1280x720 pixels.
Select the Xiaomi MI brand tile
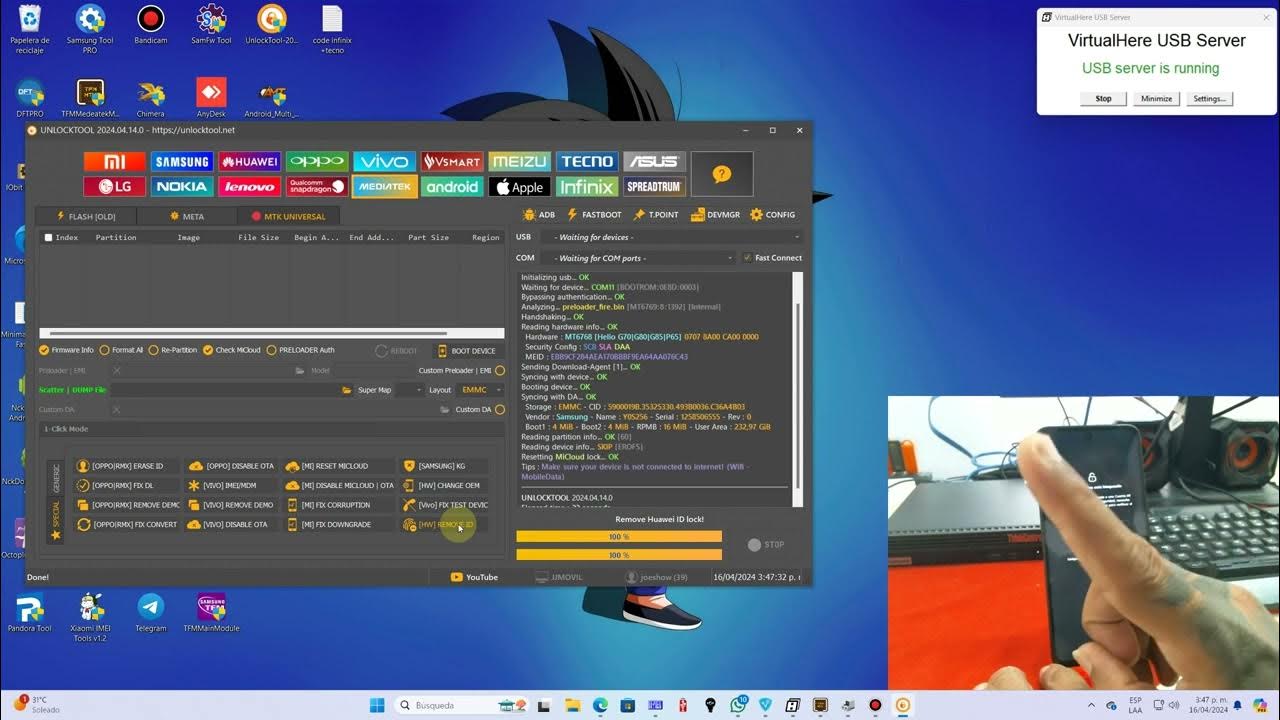click(x=115, y=162)
